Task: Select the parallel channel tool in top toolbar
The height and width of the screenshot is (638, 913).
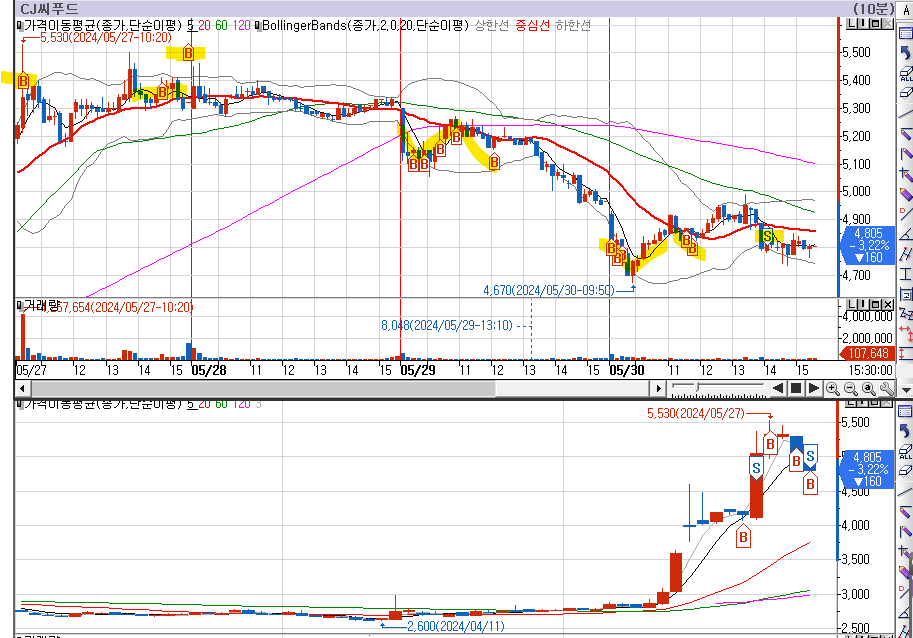Action: point(905,254)
